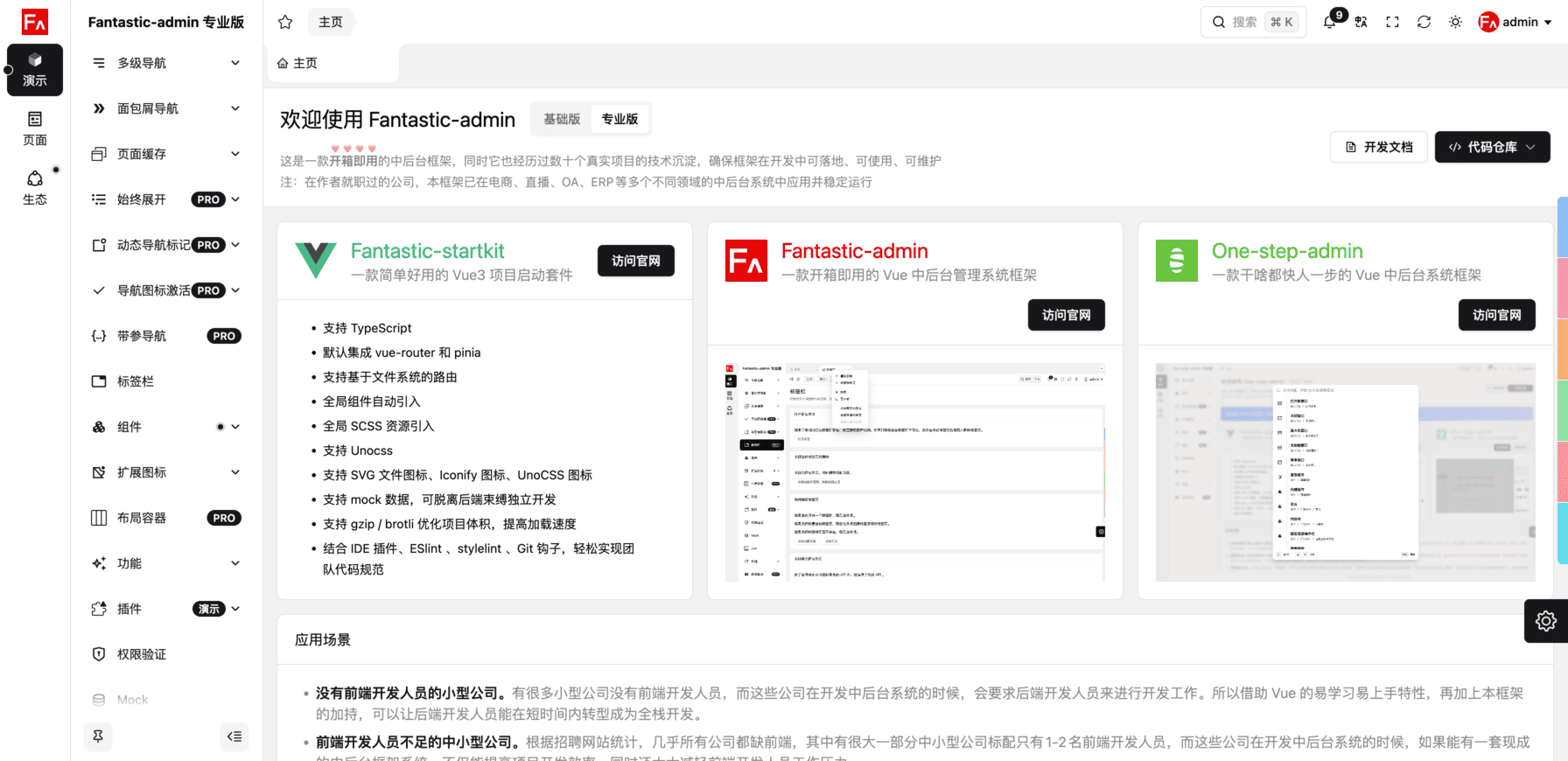1568x761 pixels.
Task: Click the favorites star icon
Action: [x=285, y=22]
